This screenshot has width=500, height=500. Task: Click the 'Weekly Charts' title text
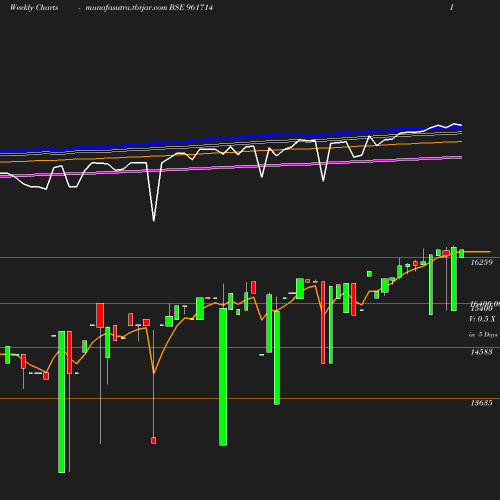pyautogui.click(x=34, y=7)
